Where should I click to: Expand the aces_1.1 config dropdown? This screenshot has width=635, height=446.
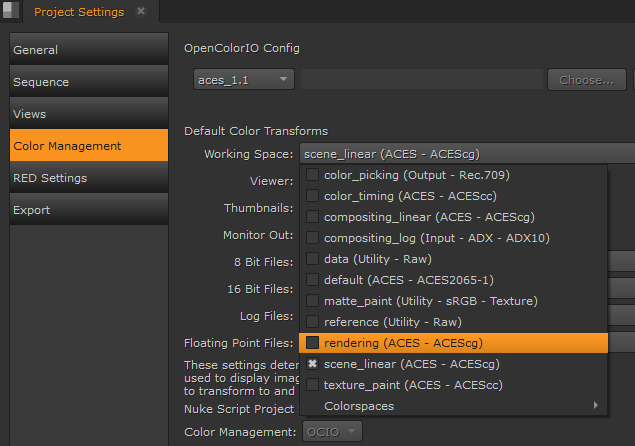pyautogui.click(x=243, y=79)
